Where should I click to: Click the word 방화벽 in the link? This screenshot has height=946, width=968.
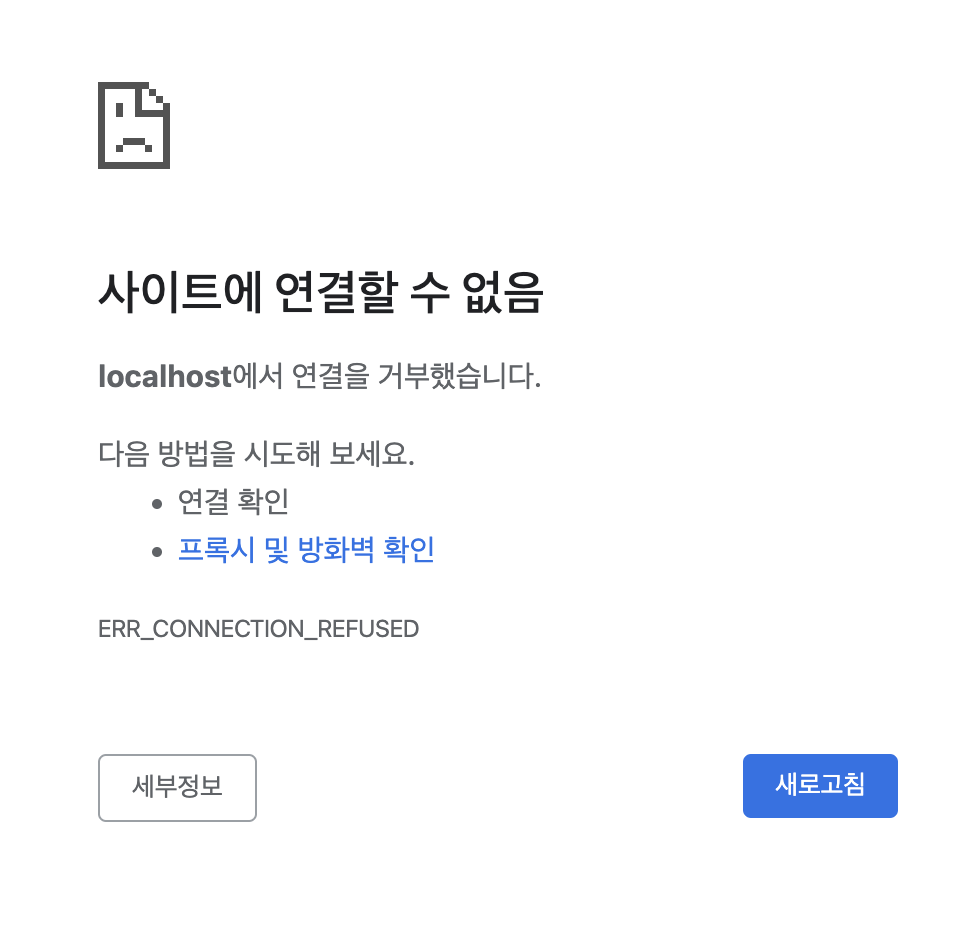336,549
